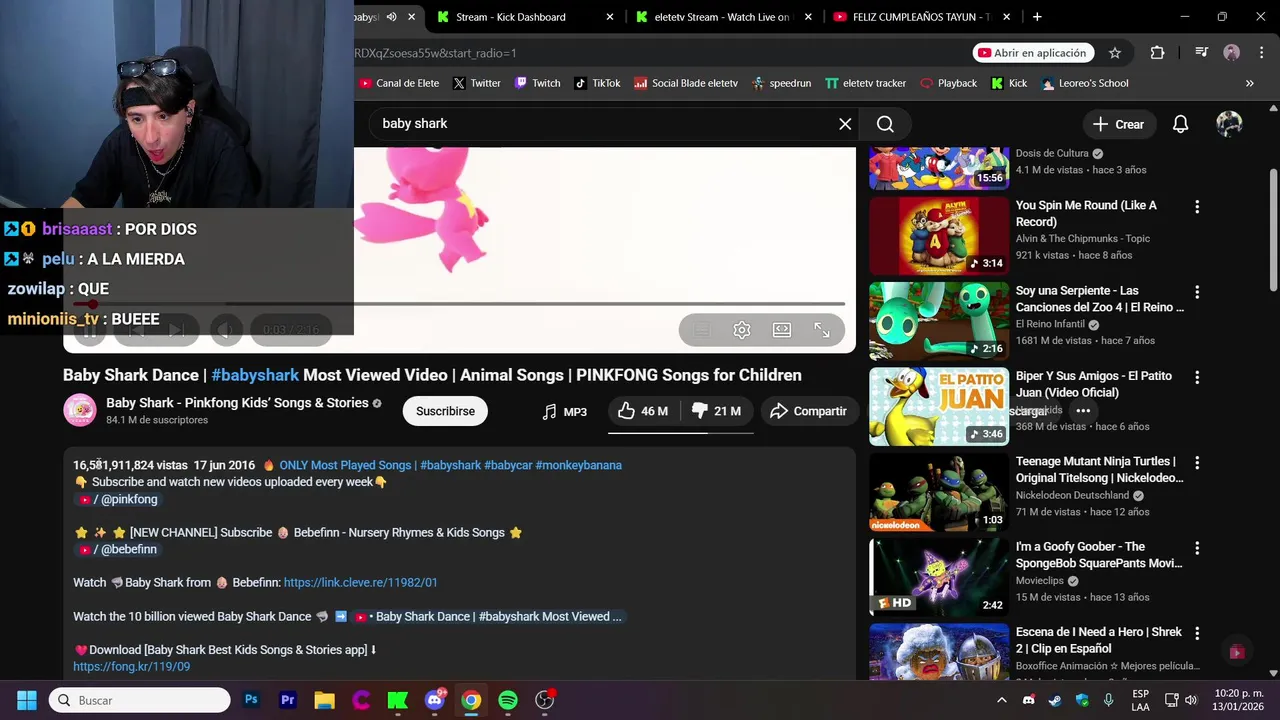This screenshot has width=1280, height=720.
Task: Open Discord from the taskbar
Action: pyautogui.click(x=434, y=700)
